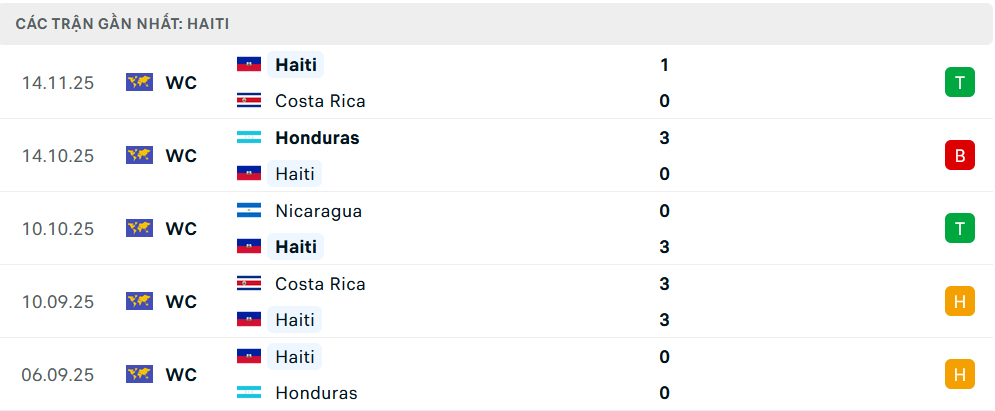The image size is (995, 411).
Task: Open the Nicaragua team link
Action: click(x=318, y=211)
